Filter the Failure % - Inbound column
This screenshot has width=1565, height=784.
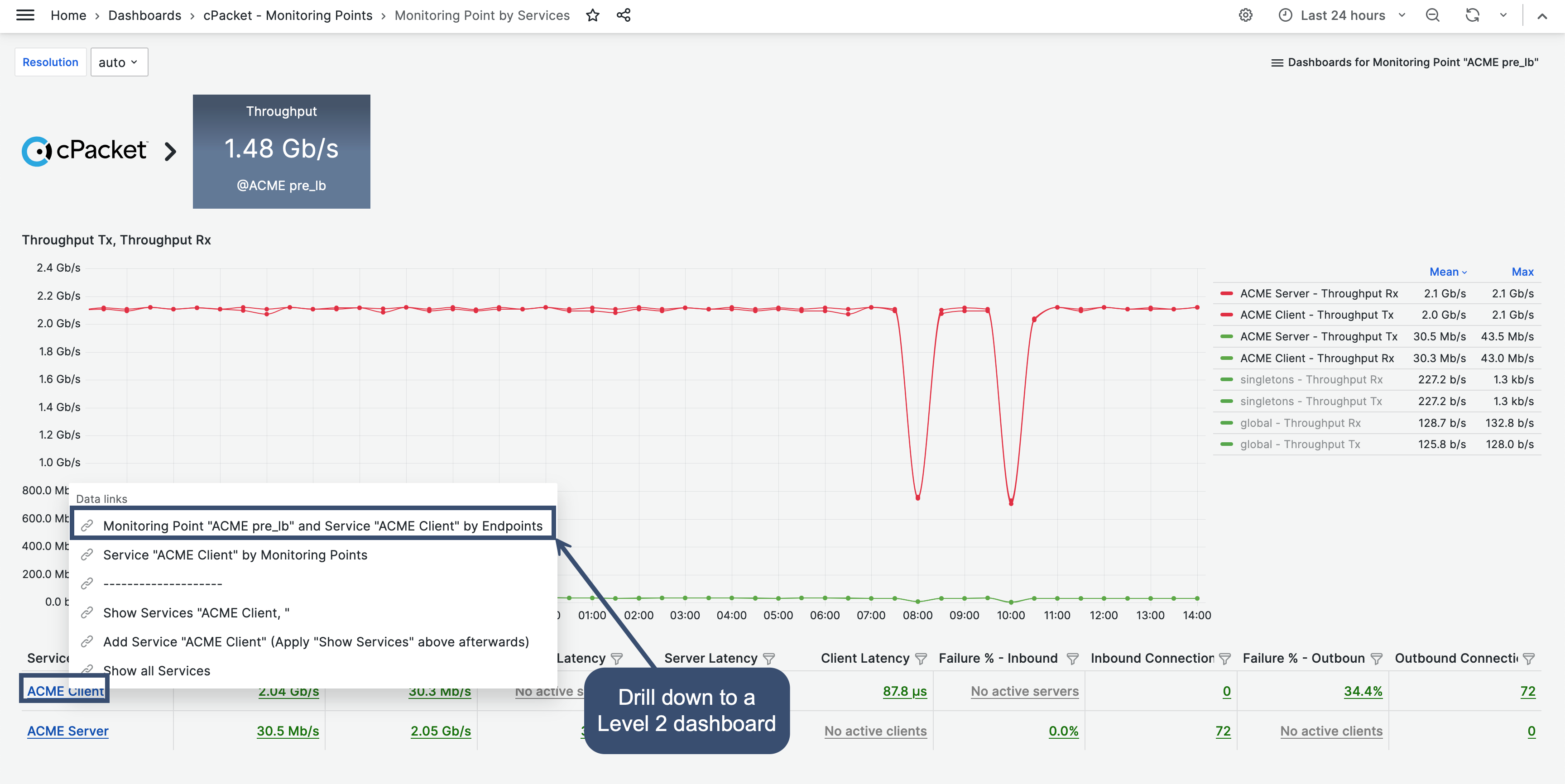click(x=1072, y=658)
